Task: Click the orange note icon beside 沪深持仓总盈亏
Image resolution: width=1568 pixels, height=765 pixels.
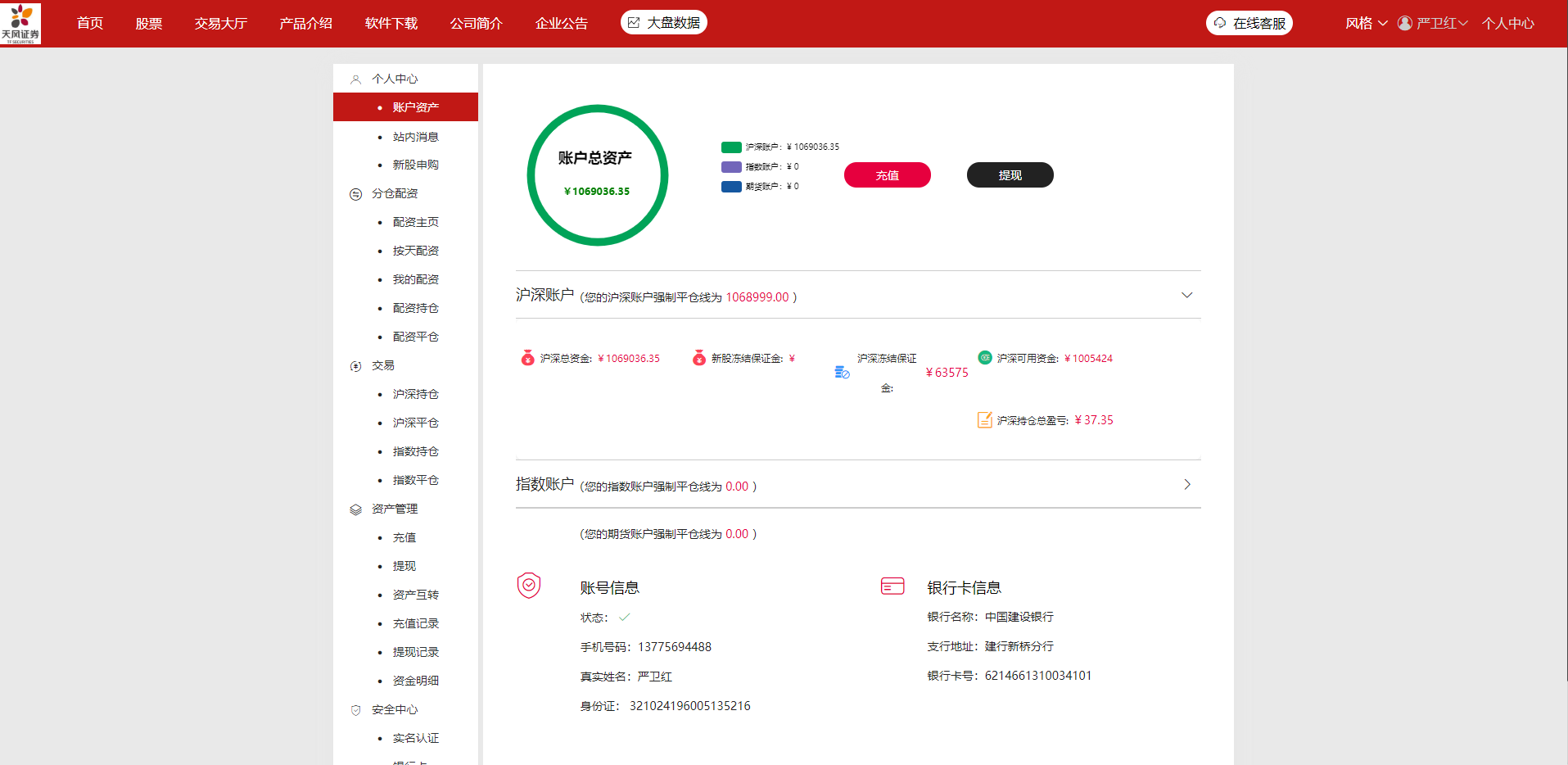Action: point(984,420)
